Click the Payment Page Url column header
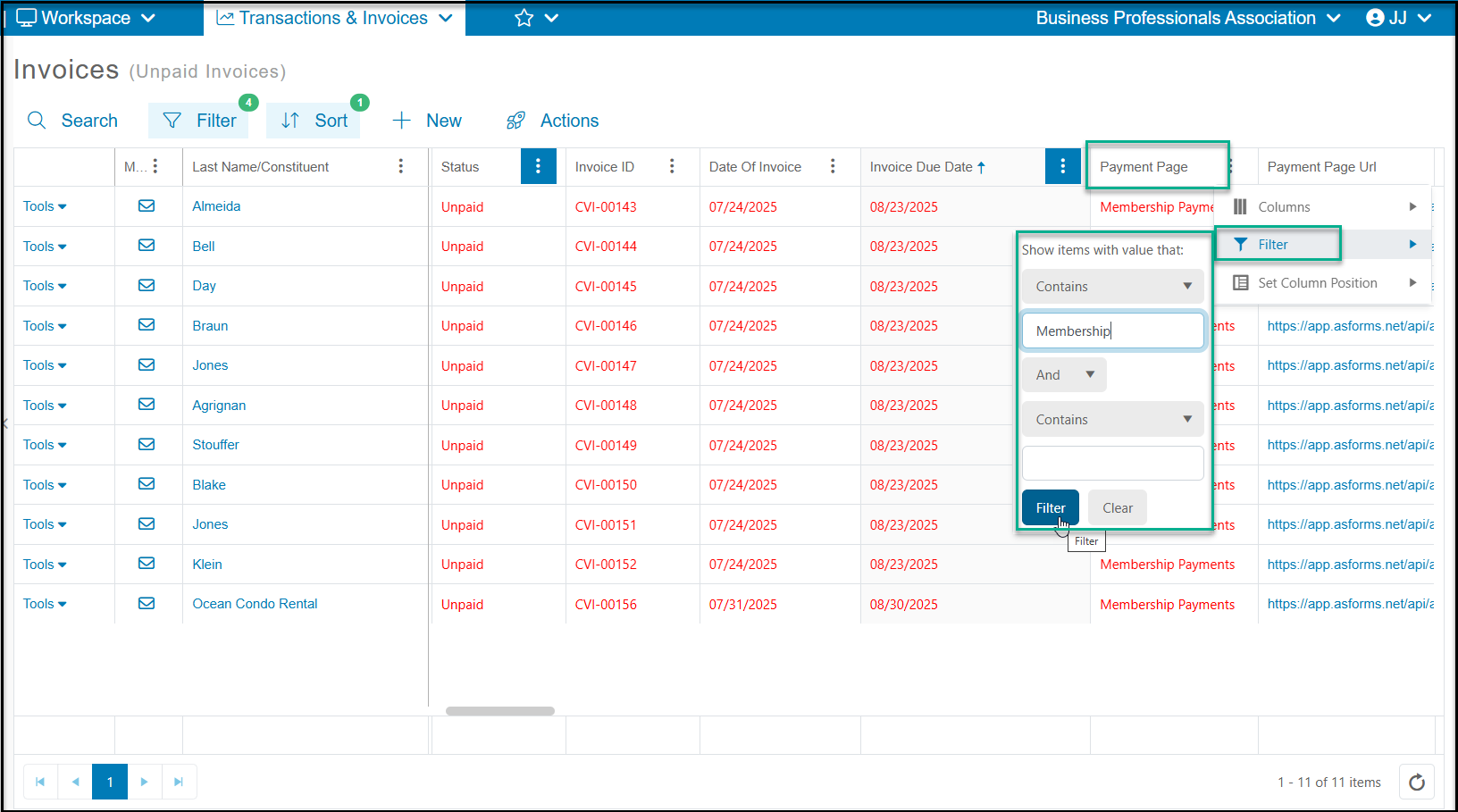This screenshot has height=812, width=1458. pyautogui.click(x=1321, y=166)
